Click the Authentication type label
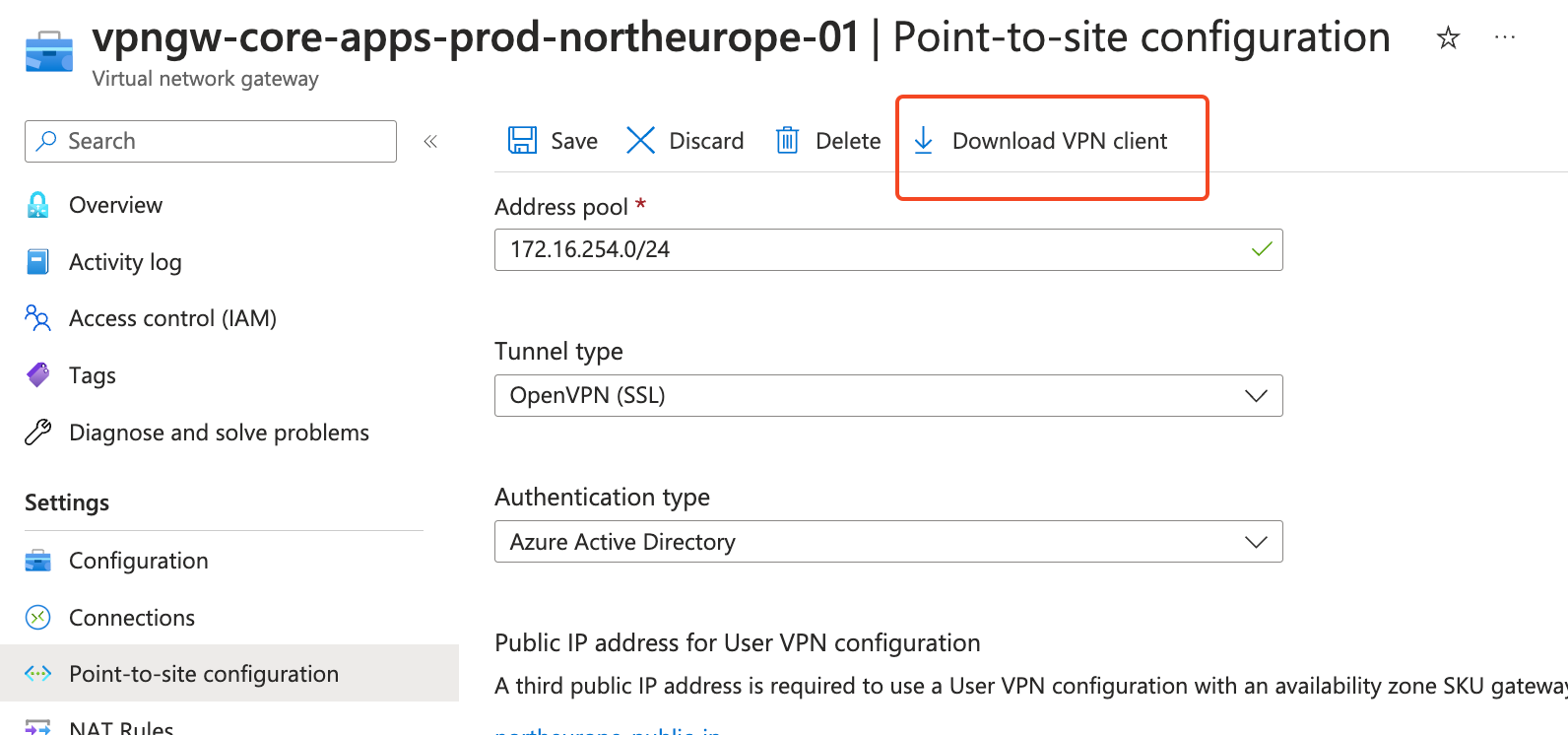 [x=602, y=498]
